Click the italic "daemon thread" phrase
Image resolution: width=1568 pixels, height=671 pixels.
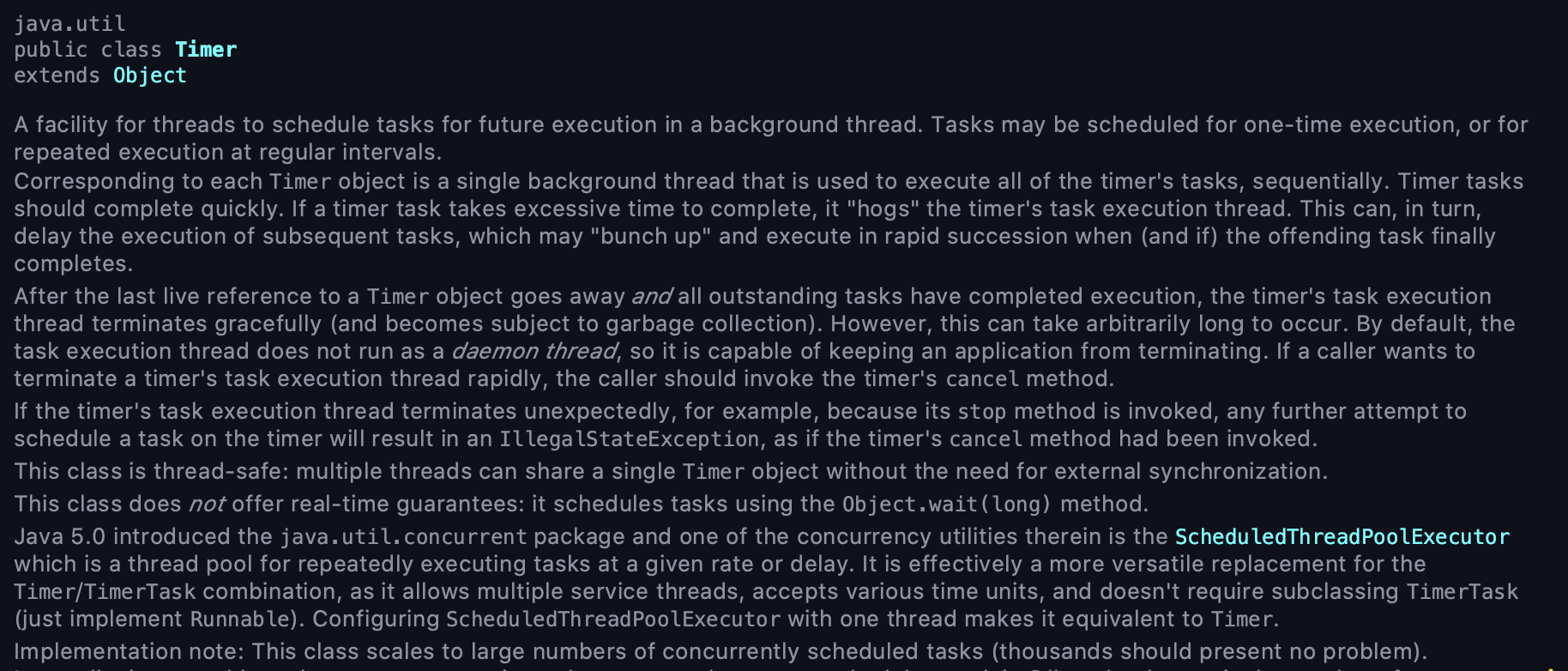pos(534,352)
